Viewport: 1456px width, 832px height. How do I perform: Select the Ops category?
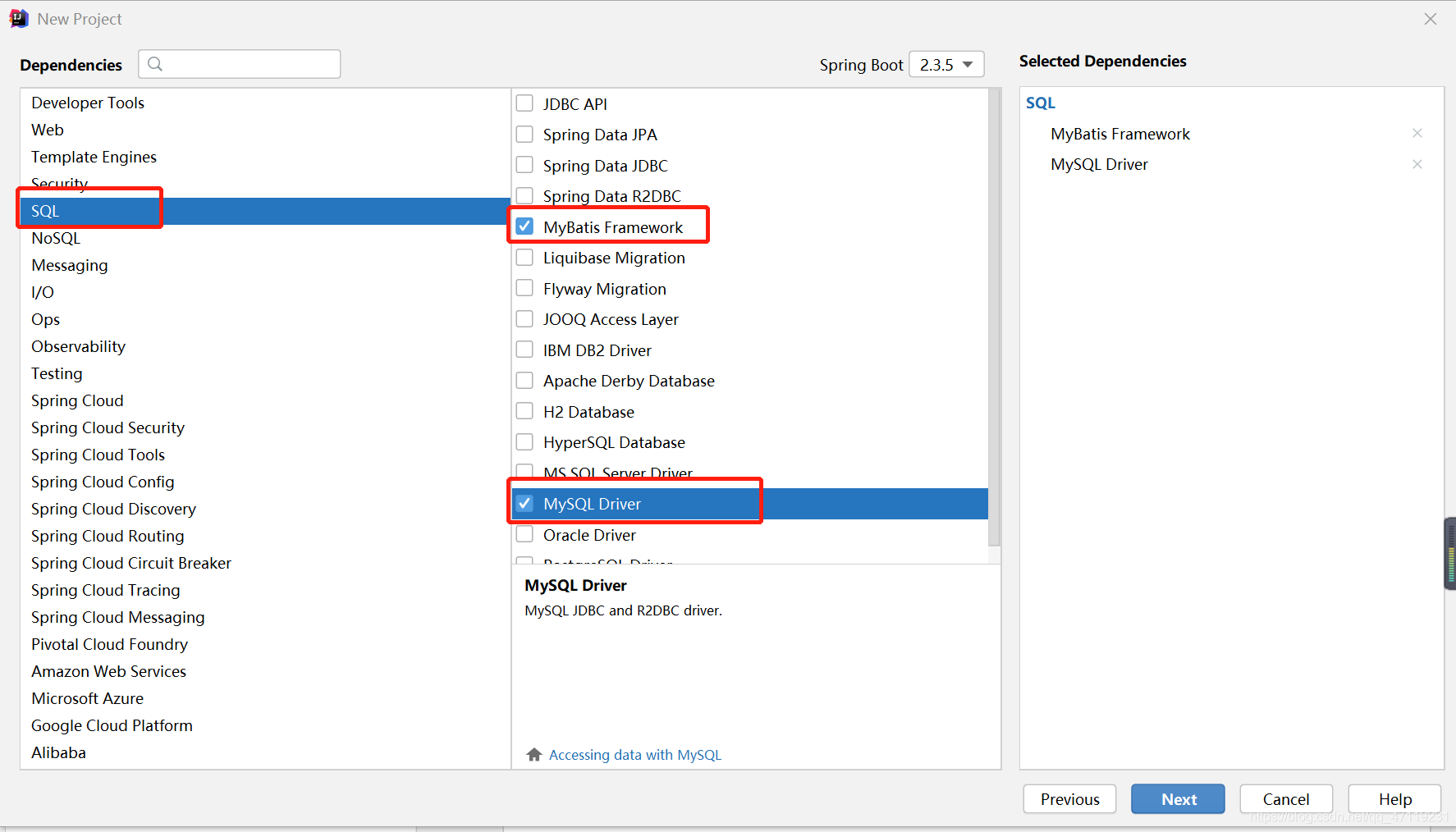click(x=265, y=319)
